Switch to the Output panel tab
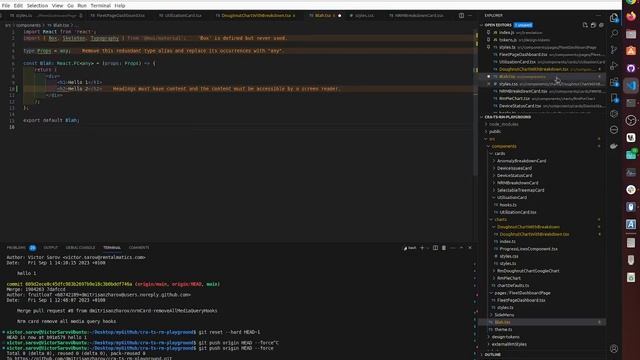Image resolution: width=640 pixels, height=360 pixels. (51, 248)
